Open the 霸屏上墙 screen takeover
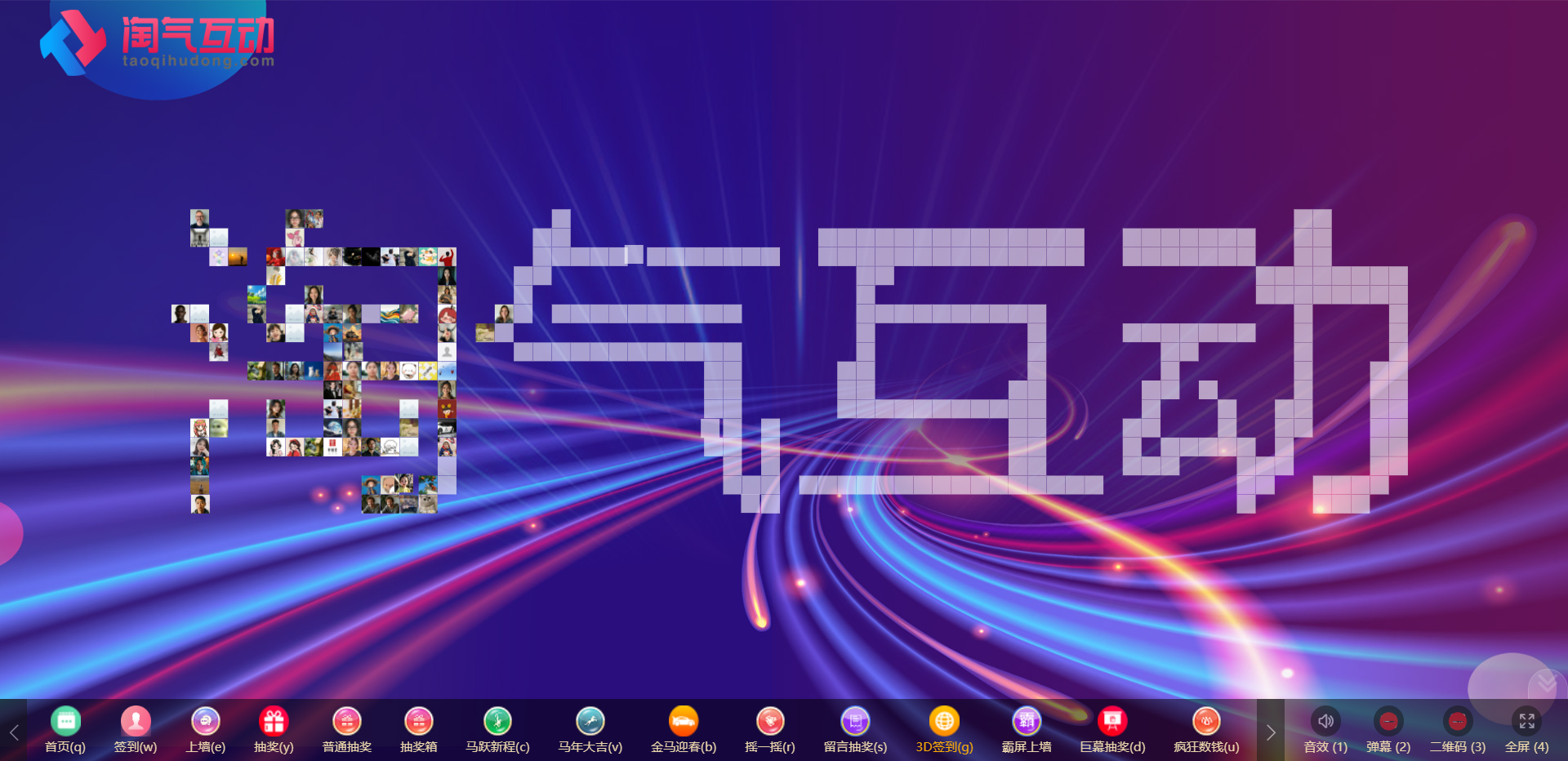 1027,730
